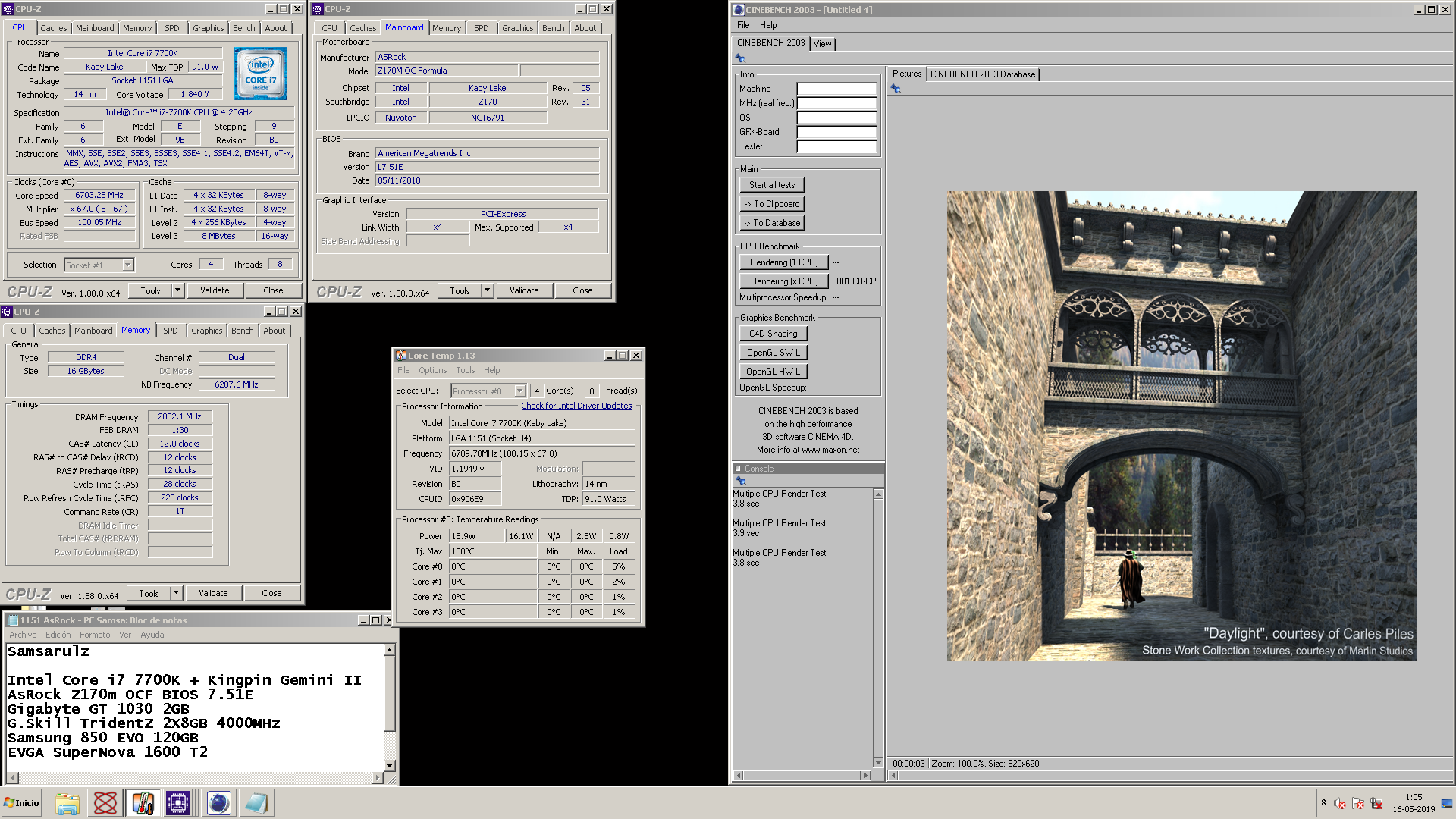The height and width of the screenshot is (819, 1456).
Task: Open About tab in CPU-Z Memory window
Action: 275,331
